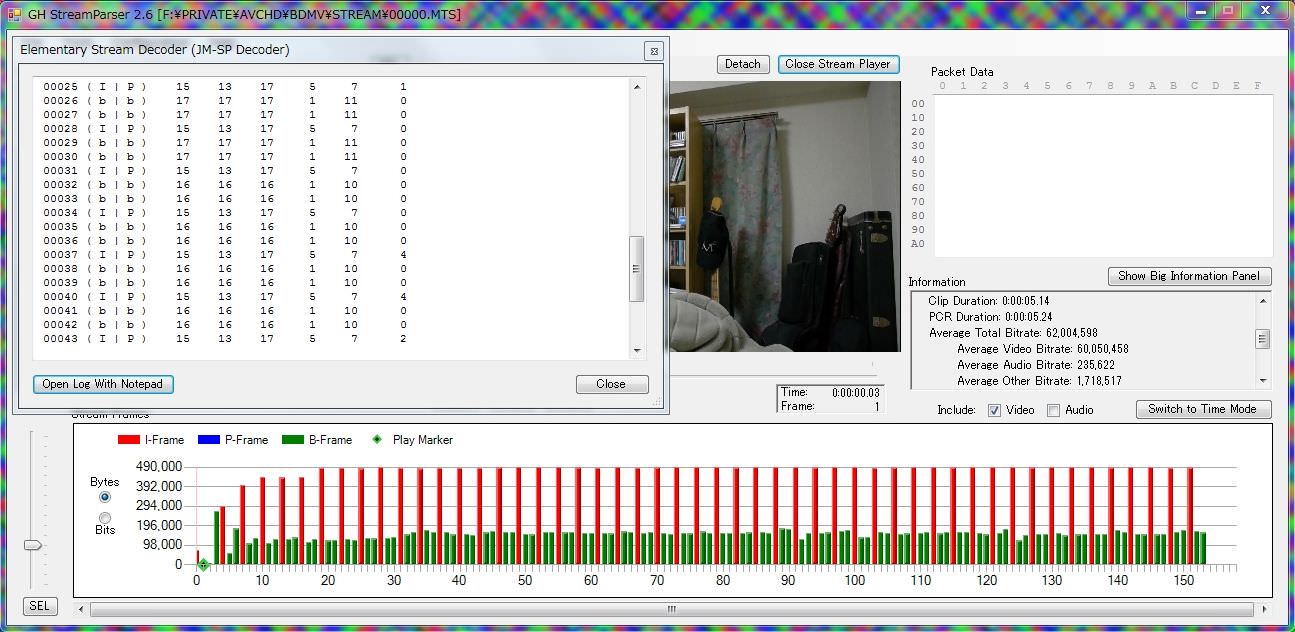Close the Elementary Stream Decoder dialog with X
Viewport: 1295px width, 632px height.
coord(653,51)
